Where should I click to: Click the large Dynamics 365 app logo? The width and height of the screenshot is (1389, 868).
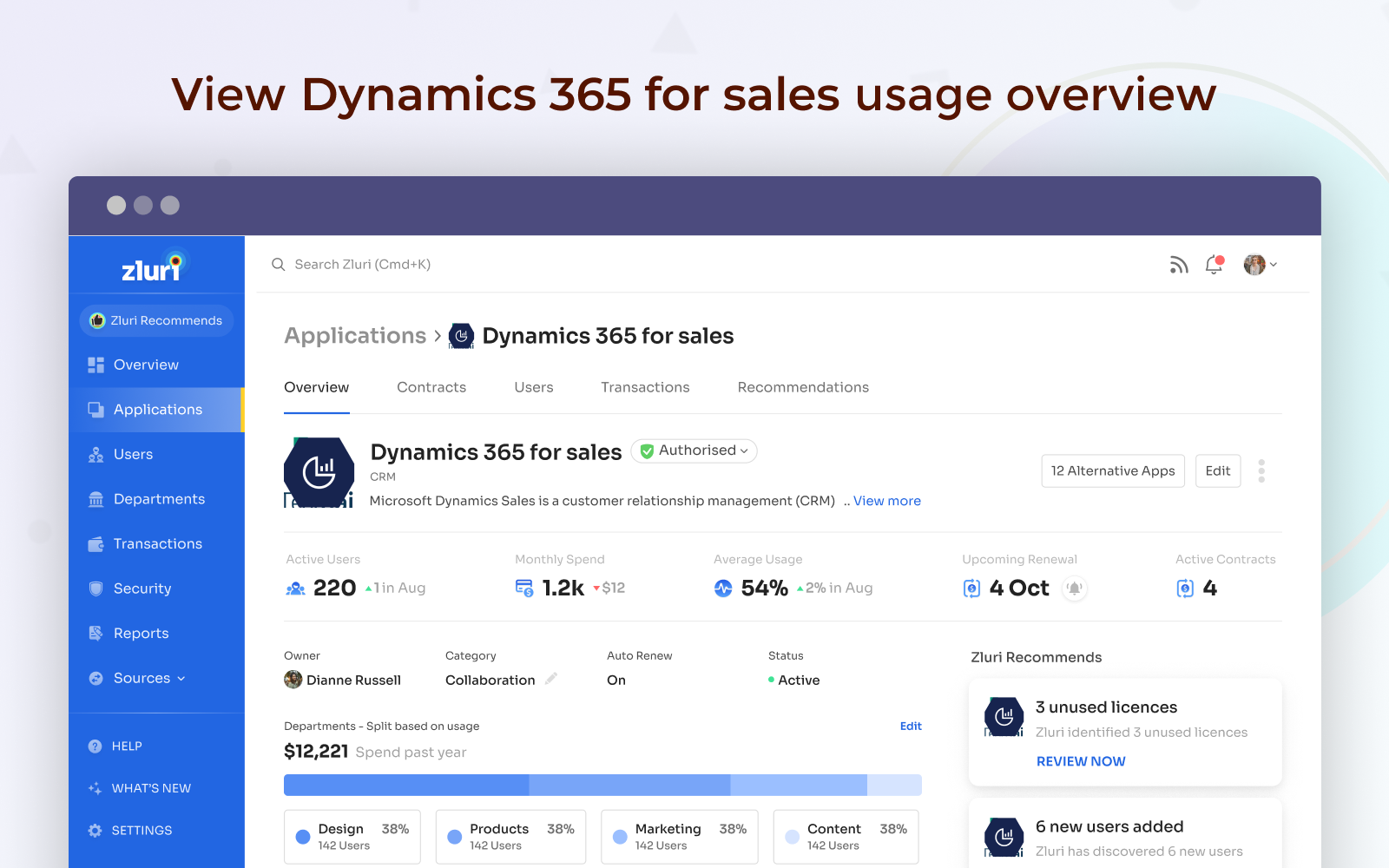click(319, 473)
